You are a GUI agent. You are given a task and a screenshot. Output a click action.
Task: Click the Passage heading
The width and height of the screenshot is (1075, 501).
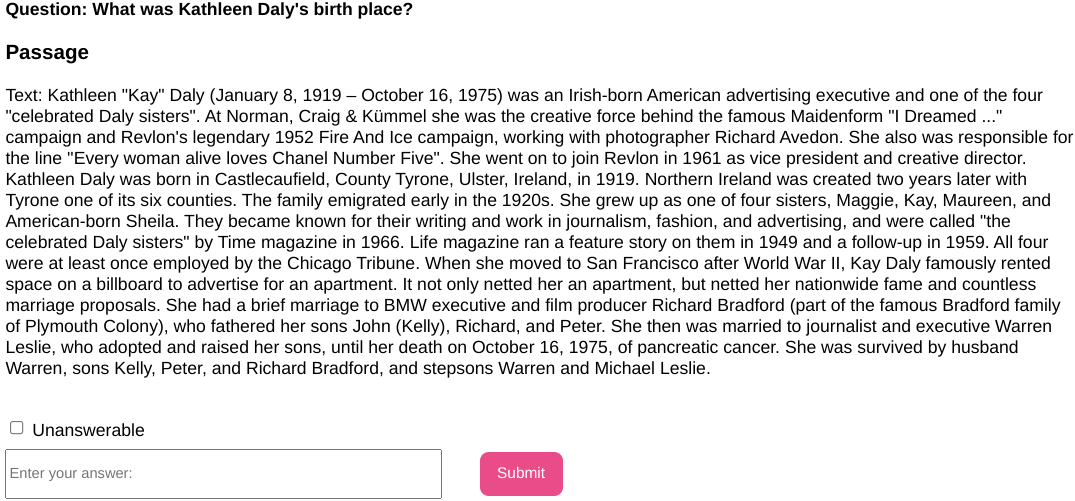[x=47, y=52]
